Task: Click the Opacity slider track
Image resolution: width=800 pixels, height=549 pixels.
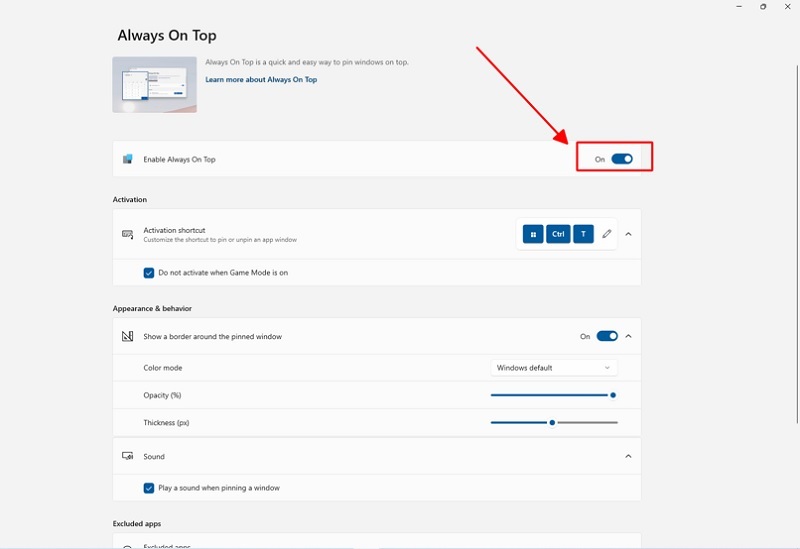Action: point(550,395)
